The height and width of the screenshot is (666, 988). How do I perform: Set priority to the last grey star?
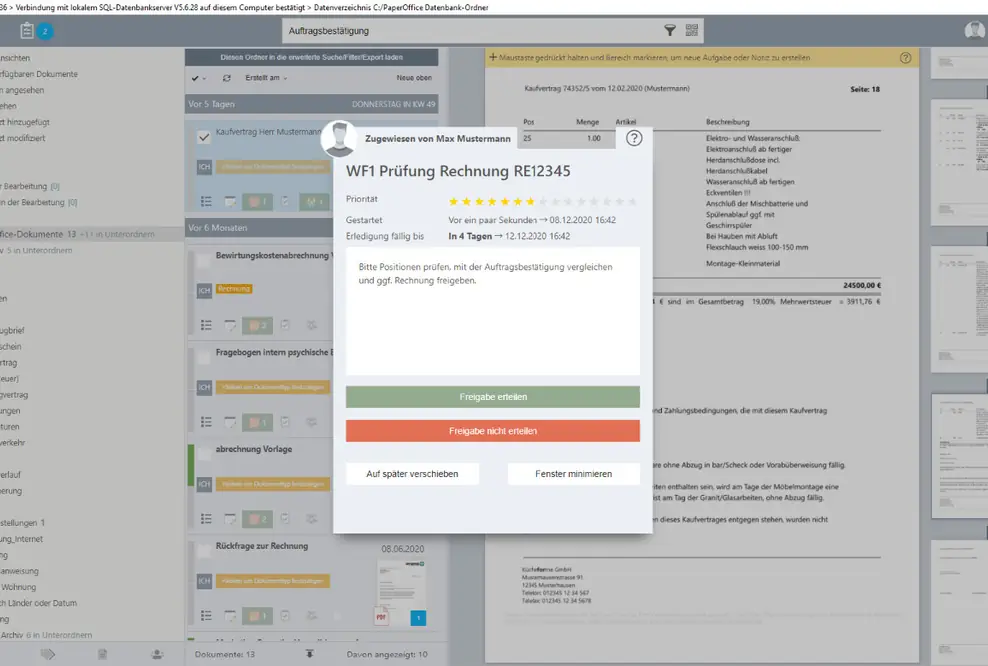(632, 202)
